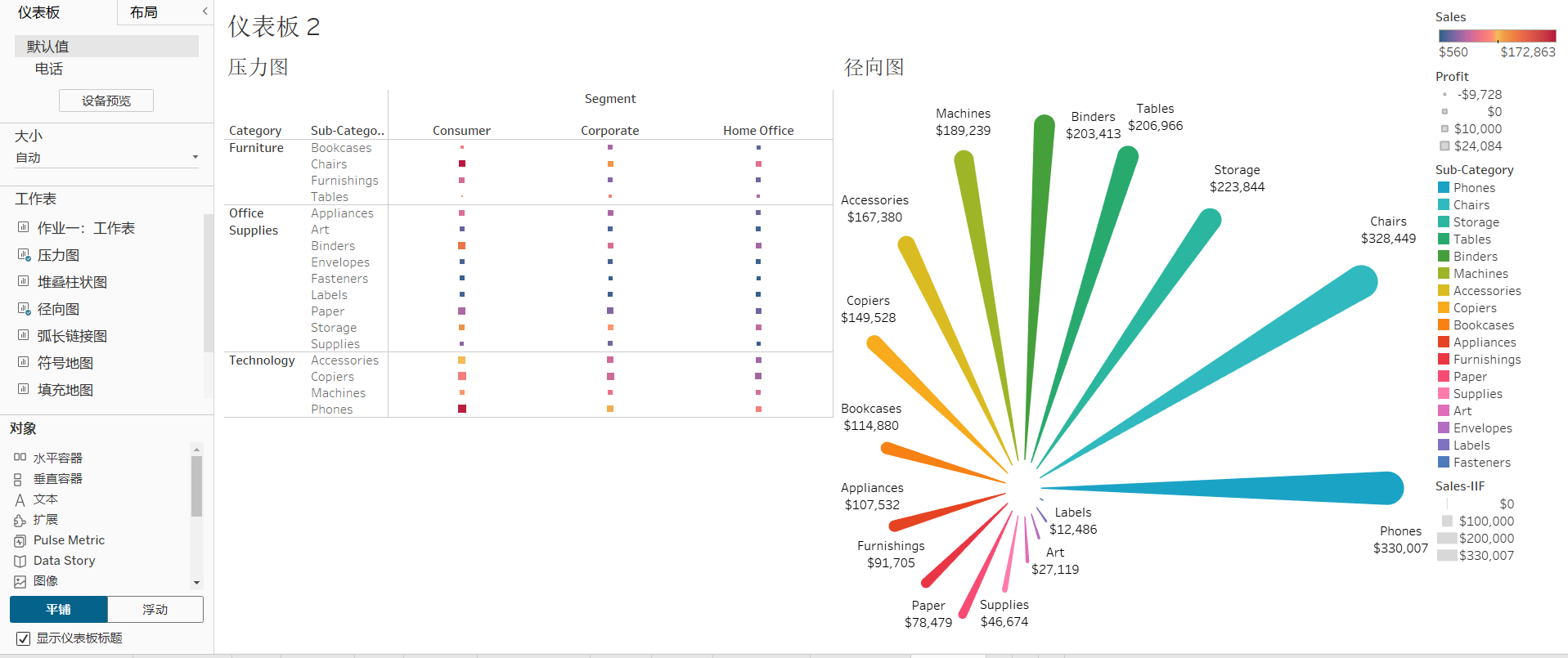Switch to 浮动 floating mode
Screen dimensions: 1568x658
pos(155,609)
